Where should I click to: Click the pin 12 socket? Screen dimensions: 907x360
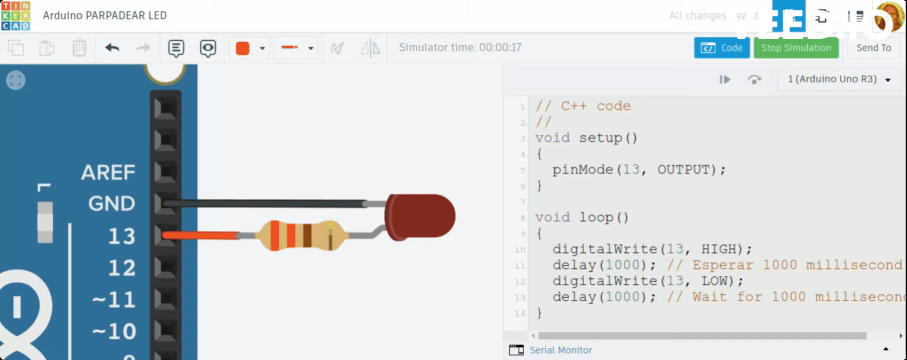pos(166,267)
